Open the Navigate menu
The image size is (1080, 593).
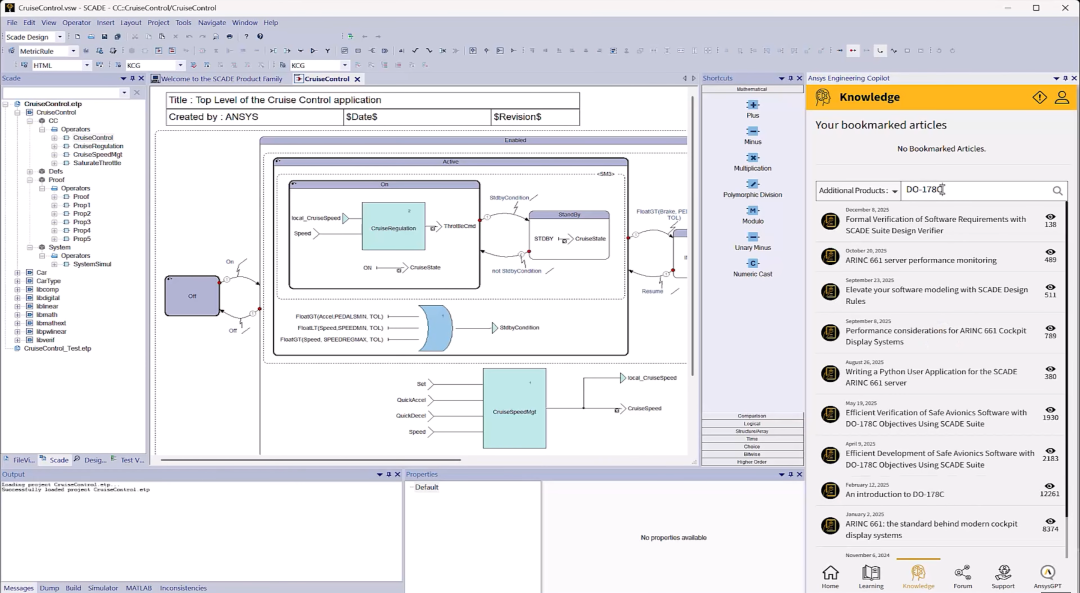[212, 23]
